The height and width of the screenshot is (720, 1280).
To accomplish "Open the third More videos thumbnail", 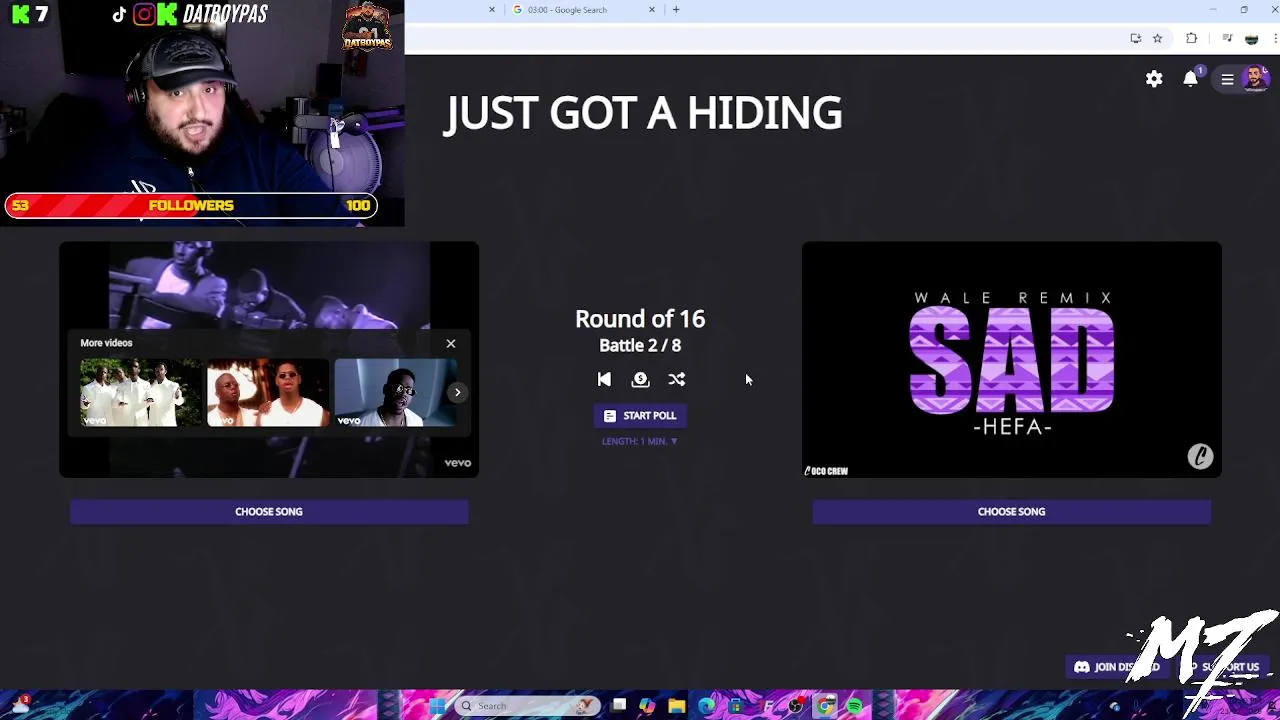I will tap(395, 393).
